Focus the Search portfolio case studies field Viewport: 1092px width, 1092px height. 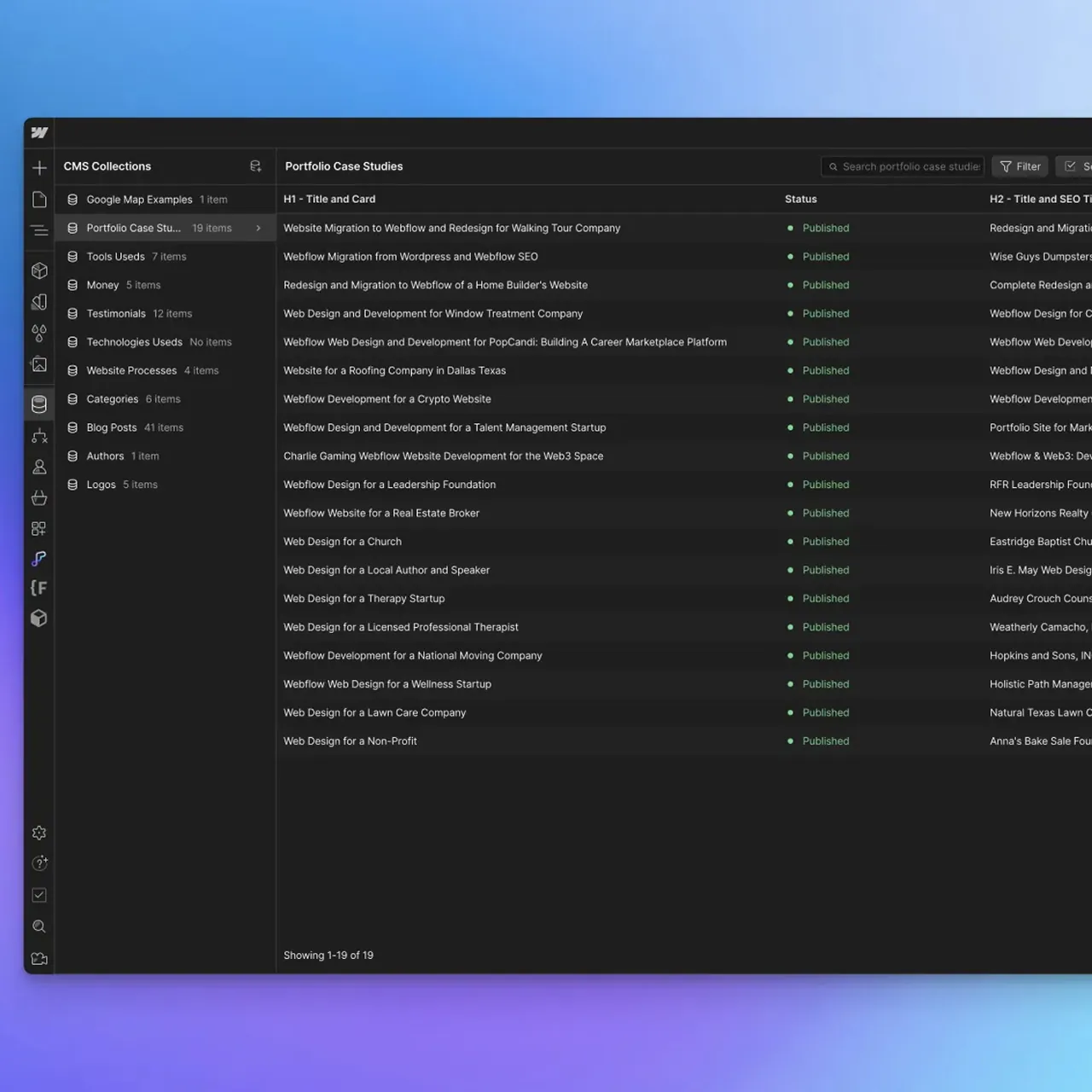click(x=903, y=166)
